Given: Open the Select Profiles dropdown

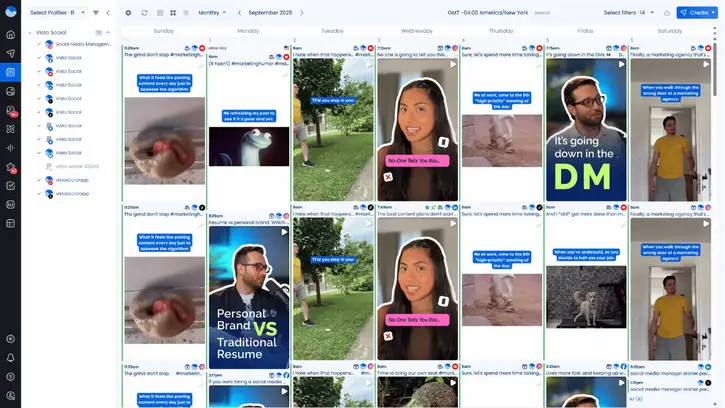Looking at the screenshot, I should (x=57, y=13).
